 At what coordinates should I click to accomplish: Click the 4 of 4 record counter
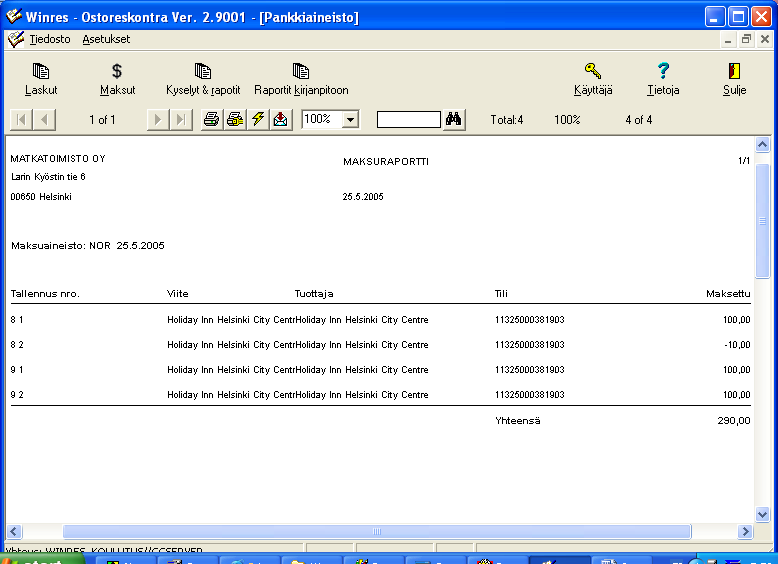tap(639, 120)
